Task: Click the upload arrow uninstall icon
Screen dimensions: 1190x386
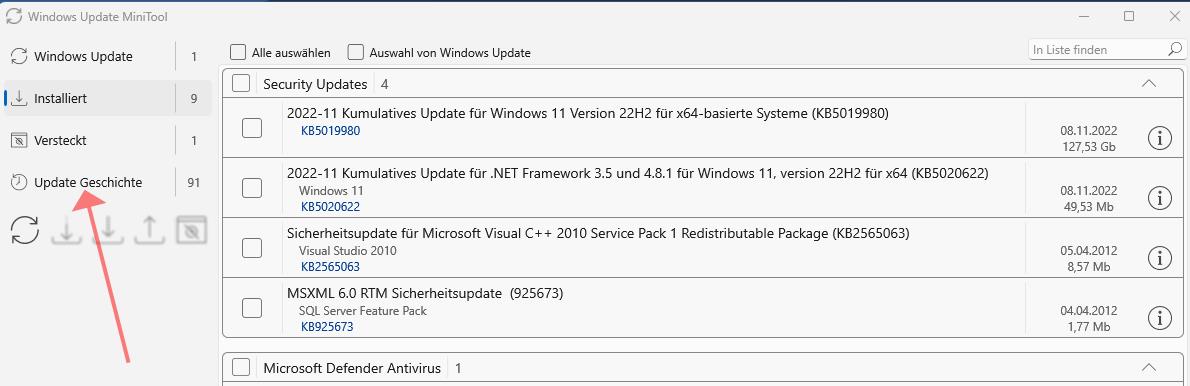Action: click(x=150, y=230)
